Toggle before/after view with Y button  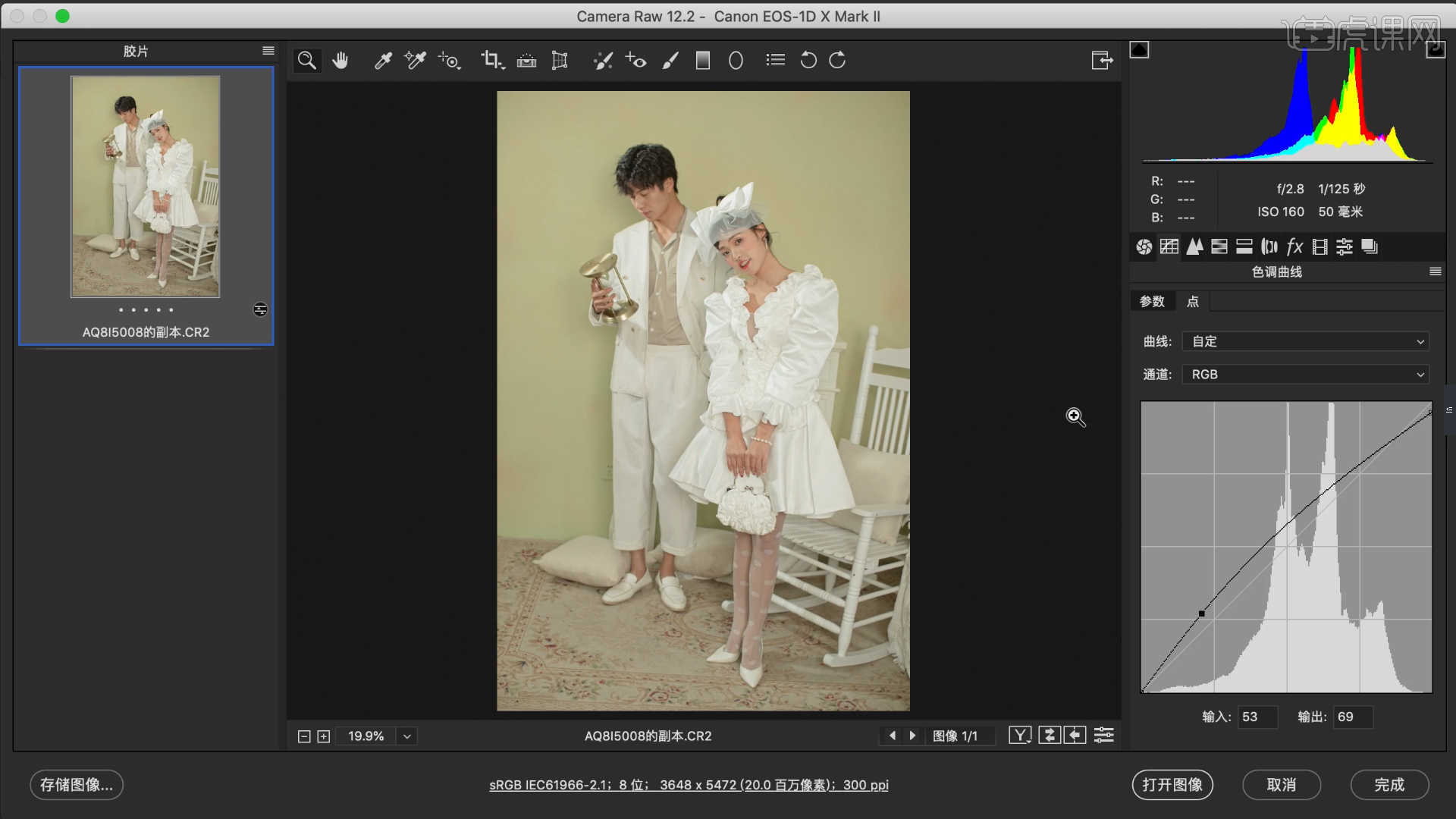(1020, 735)
